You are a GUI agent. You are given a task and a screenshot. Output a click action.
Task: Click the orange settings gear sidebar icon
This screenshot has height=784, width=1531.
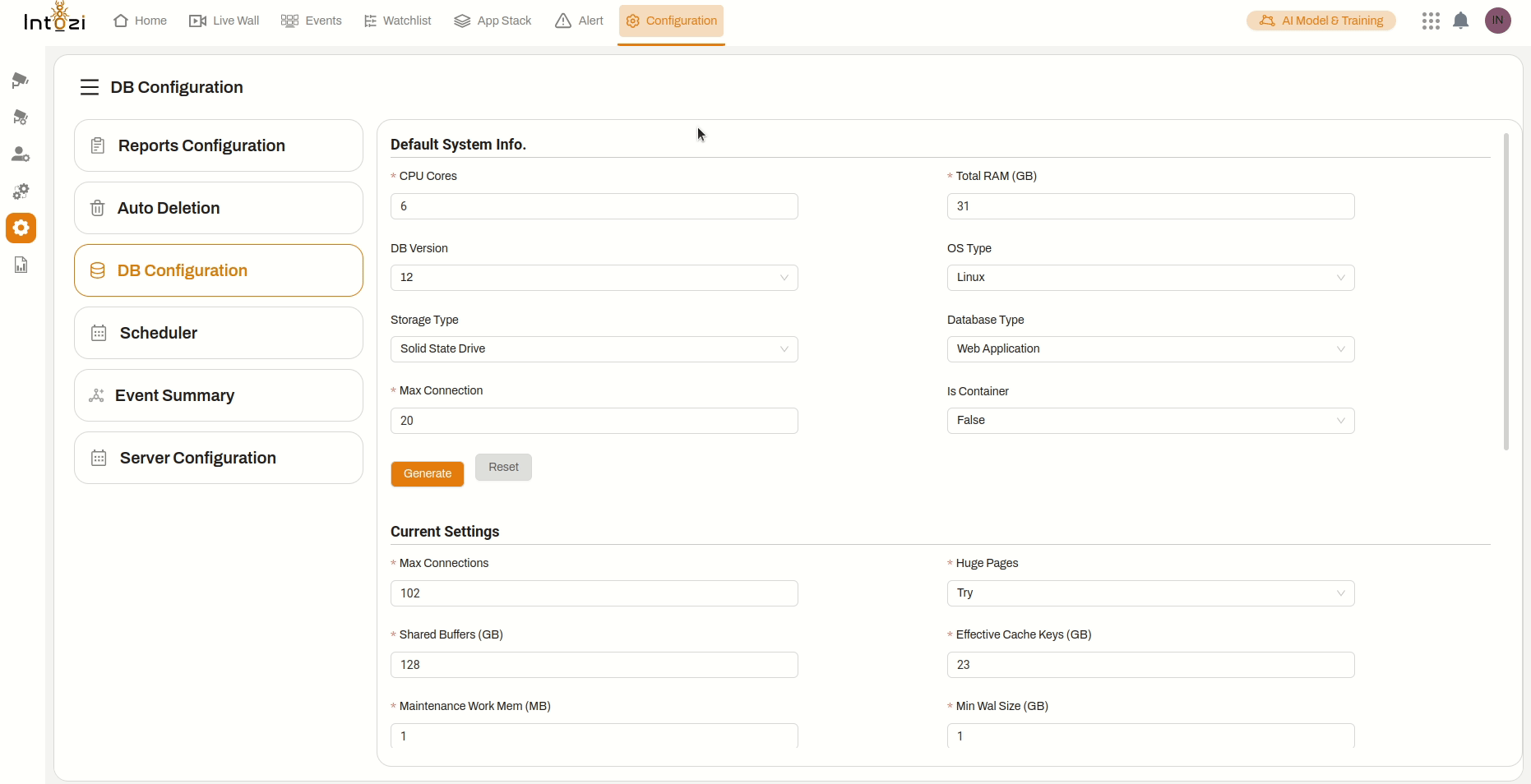(21, 228)
